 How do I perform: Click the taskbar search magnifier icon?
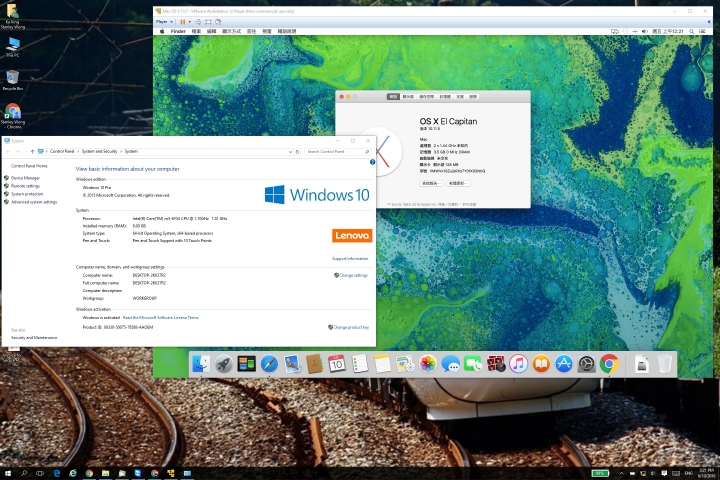[24, 473]
